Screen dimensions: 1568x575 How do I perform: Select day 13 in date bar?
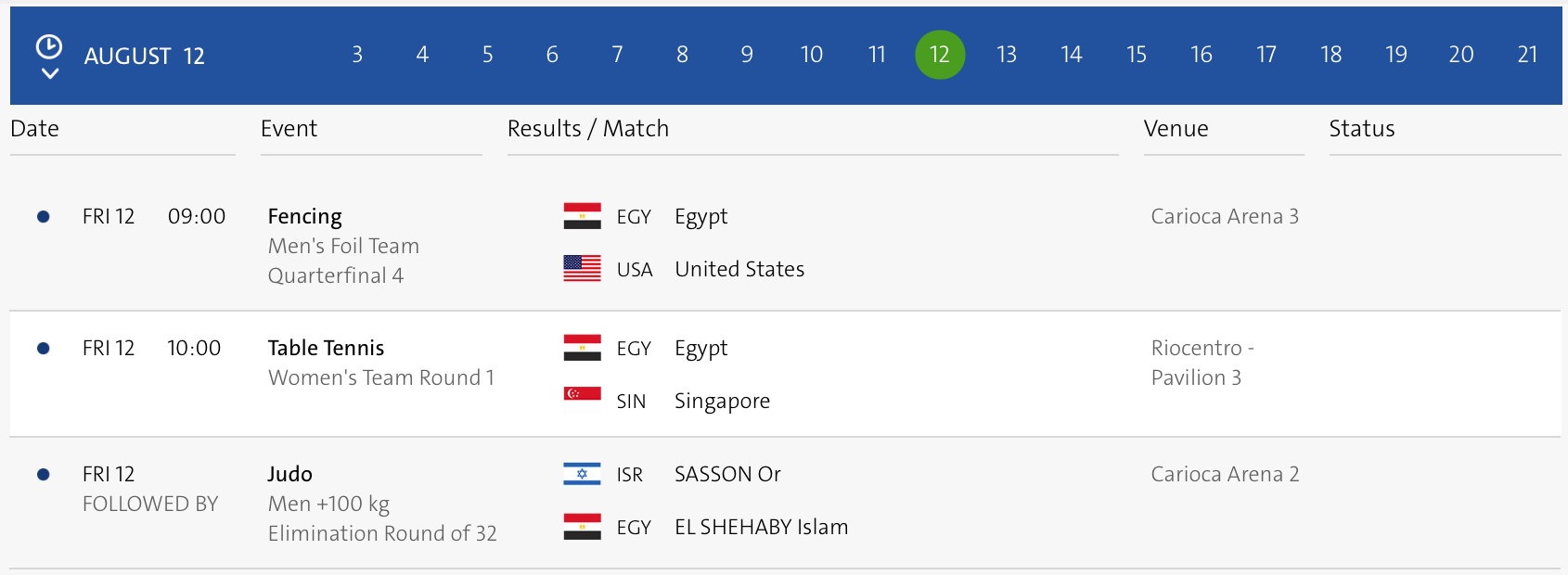1006,55
